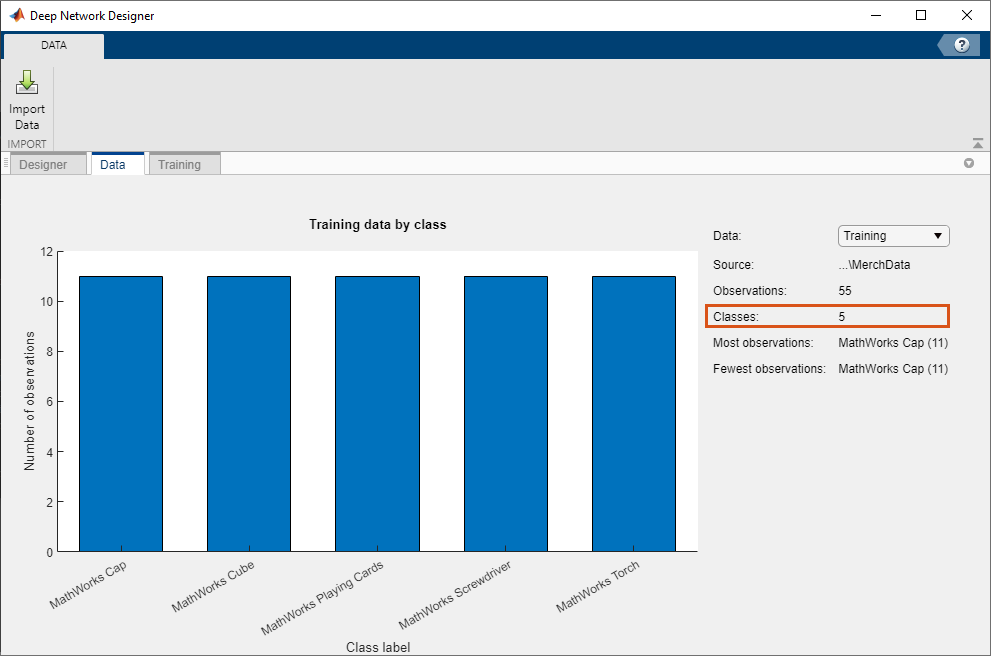Click the Classes value 5
Image resolution: width=991 pixels, height=656 pixels.
[x=842, y=317]
